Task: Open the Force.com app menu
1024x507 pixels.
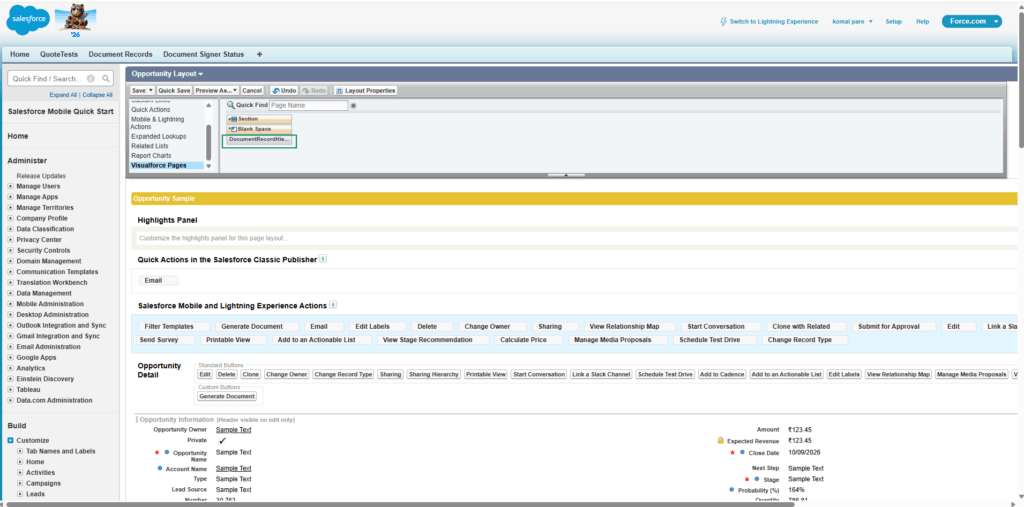Action: pos(971,22)
